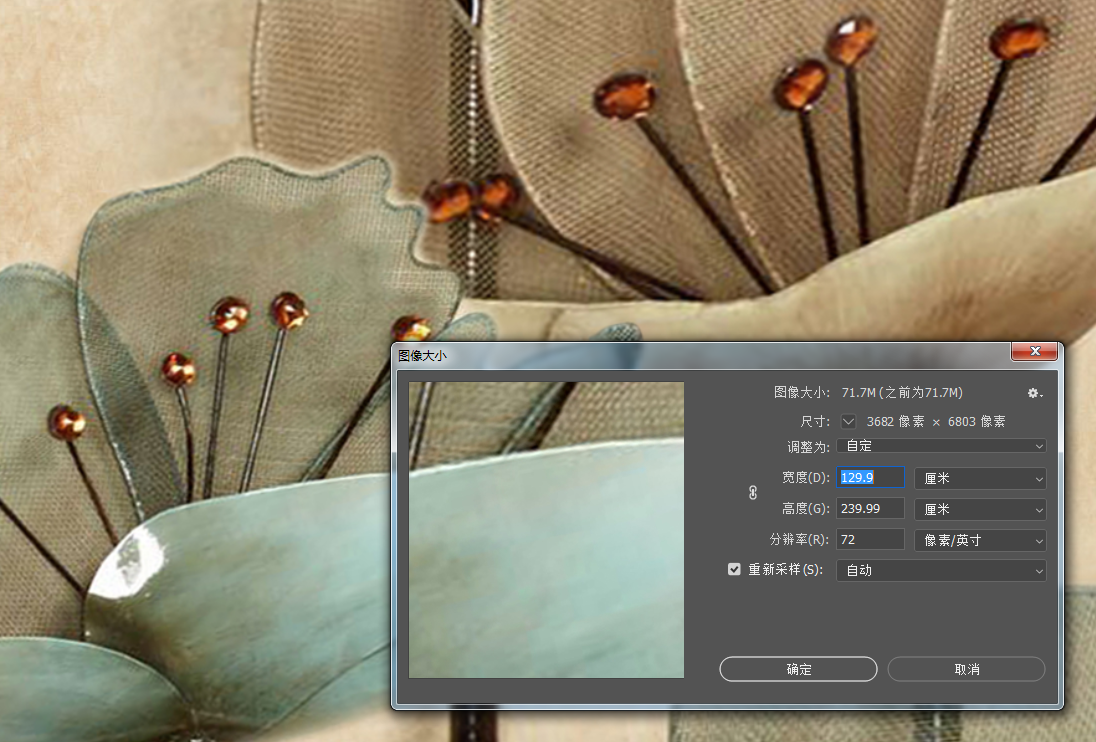The width and height of the screenshot is (1096, 742).
Task: Expand the 调整为 preset dropdown
Action: 941,446
